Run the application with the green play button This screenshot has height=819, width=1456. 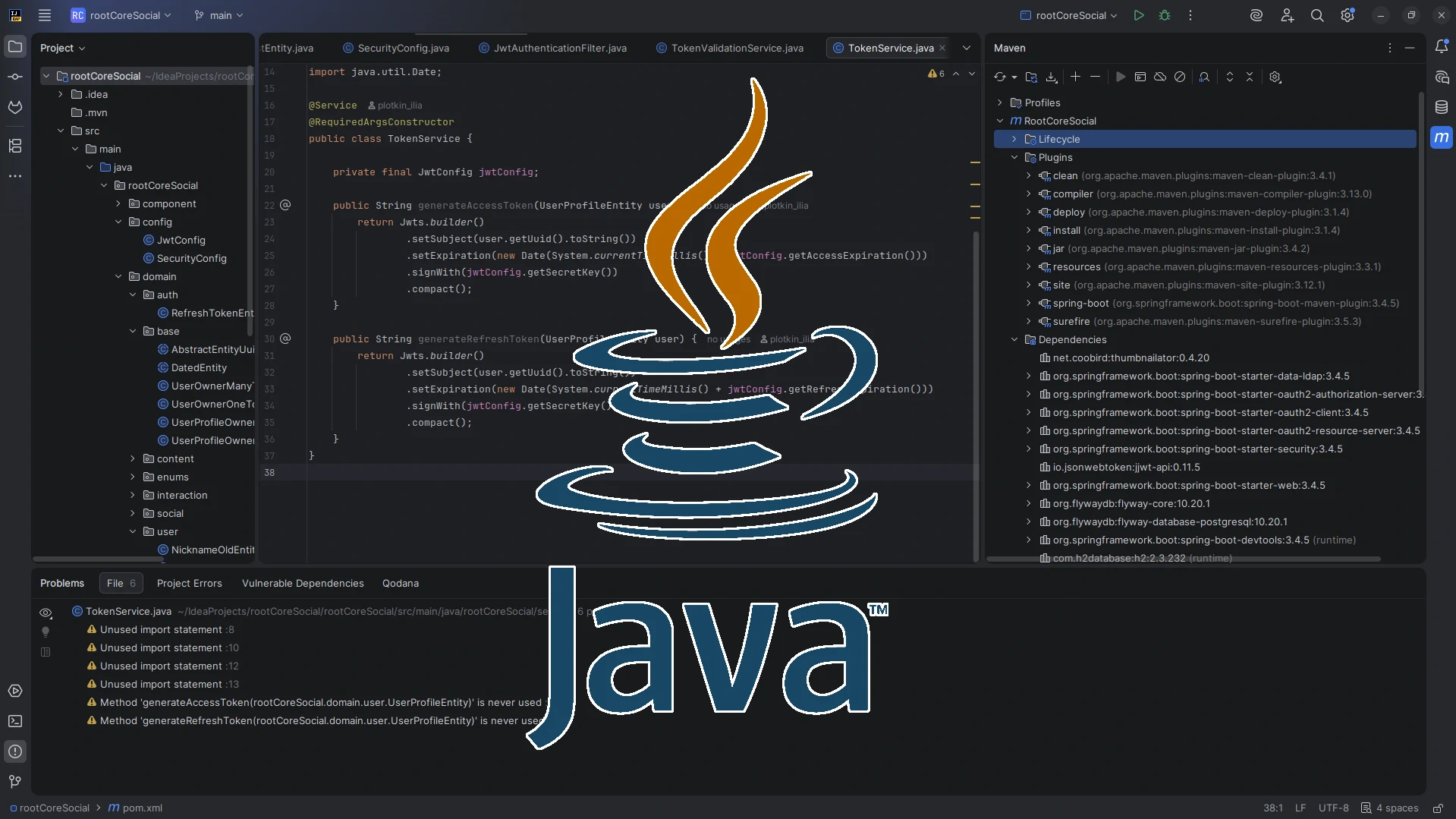pyautogui.click(x=1138, y=15)
